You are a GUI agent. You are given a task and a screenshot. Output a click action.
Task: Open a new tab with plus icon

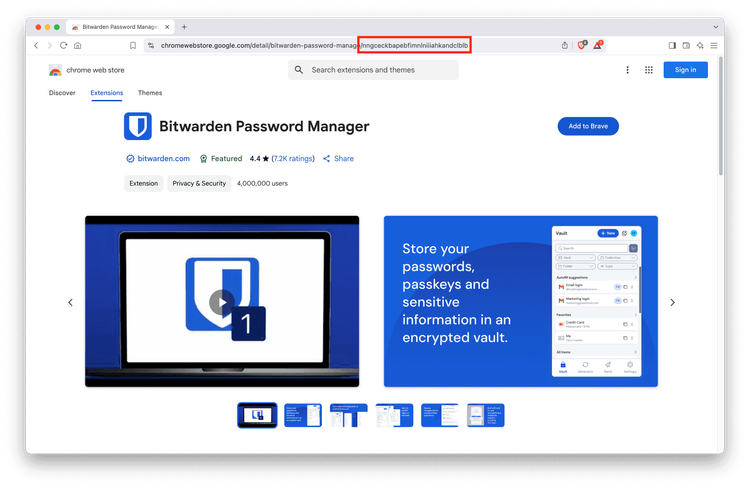[184, 27]
